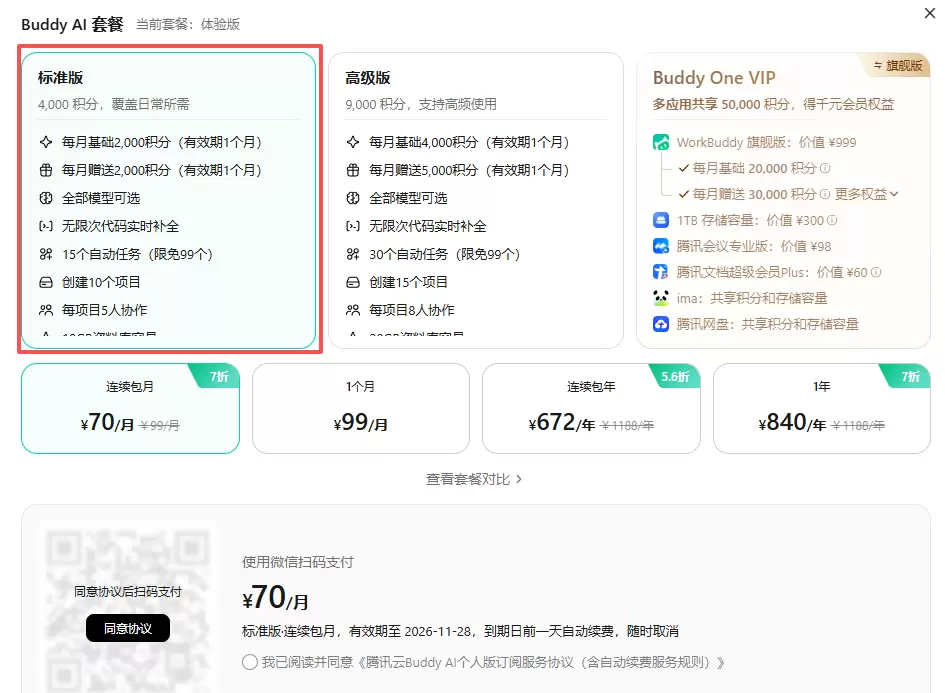The image size is (945, 693).
Task: Click the info icon beside 1TB 存储容量
Action: click(x=832, y=220)
